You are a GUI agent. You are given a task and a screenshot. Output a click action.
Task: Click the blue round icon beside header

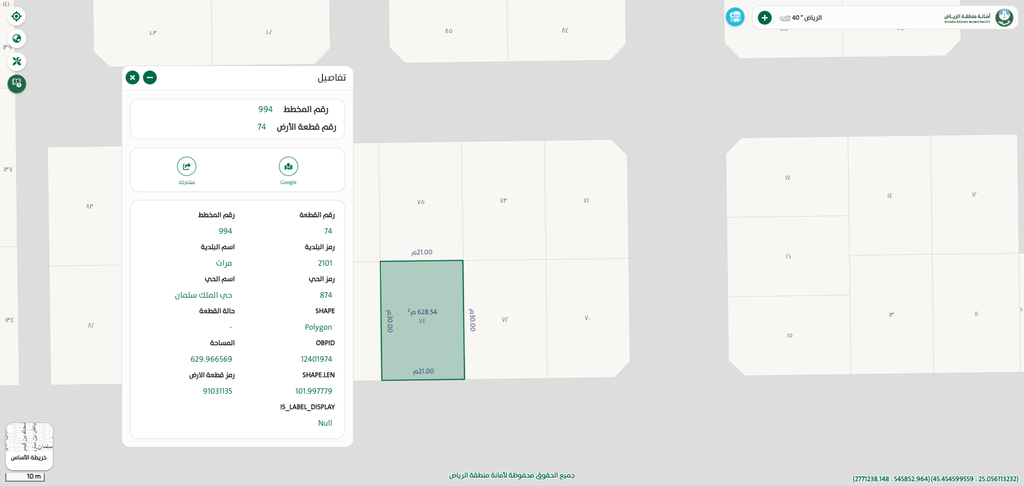pyautogui.click(x=735, y=17)
